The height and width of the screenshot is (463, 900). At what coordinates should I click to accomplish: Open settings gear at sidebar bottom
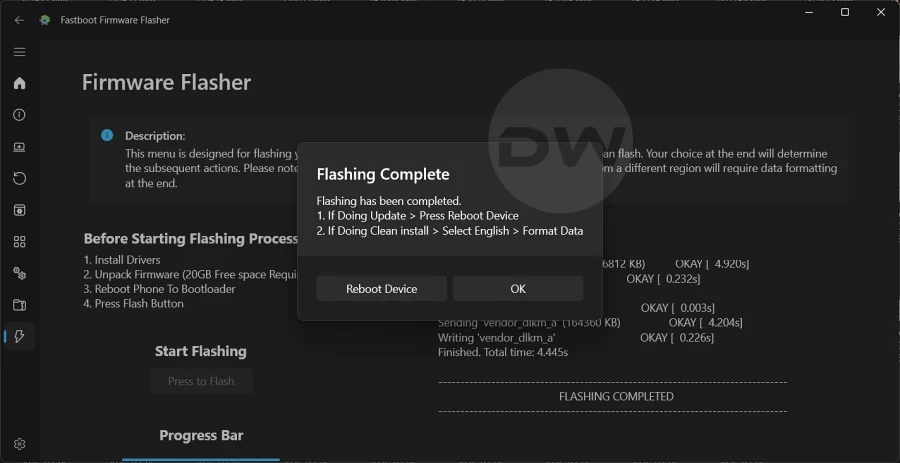(20, 444)
